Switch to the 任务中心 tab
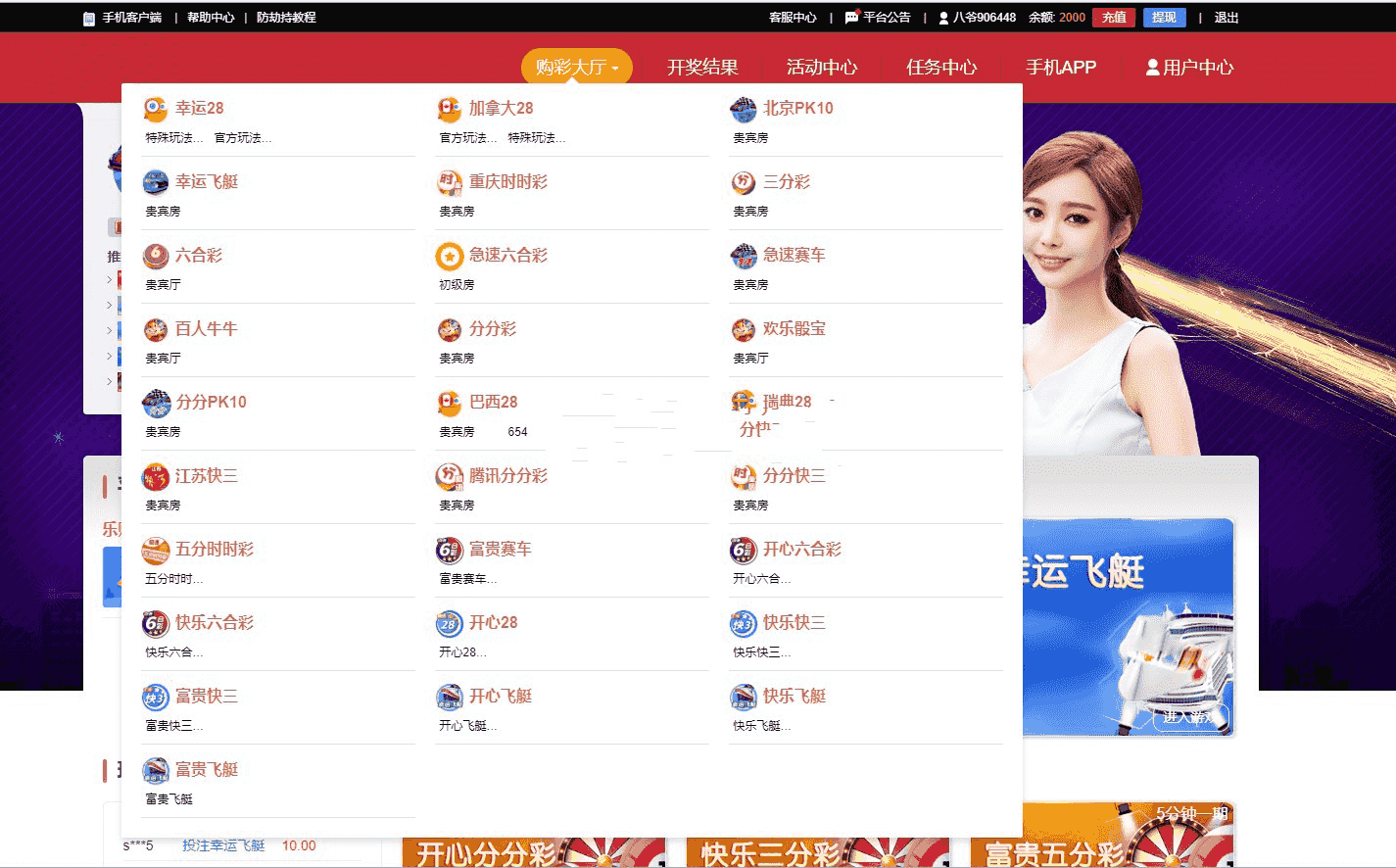 click(x=941, y=67)
